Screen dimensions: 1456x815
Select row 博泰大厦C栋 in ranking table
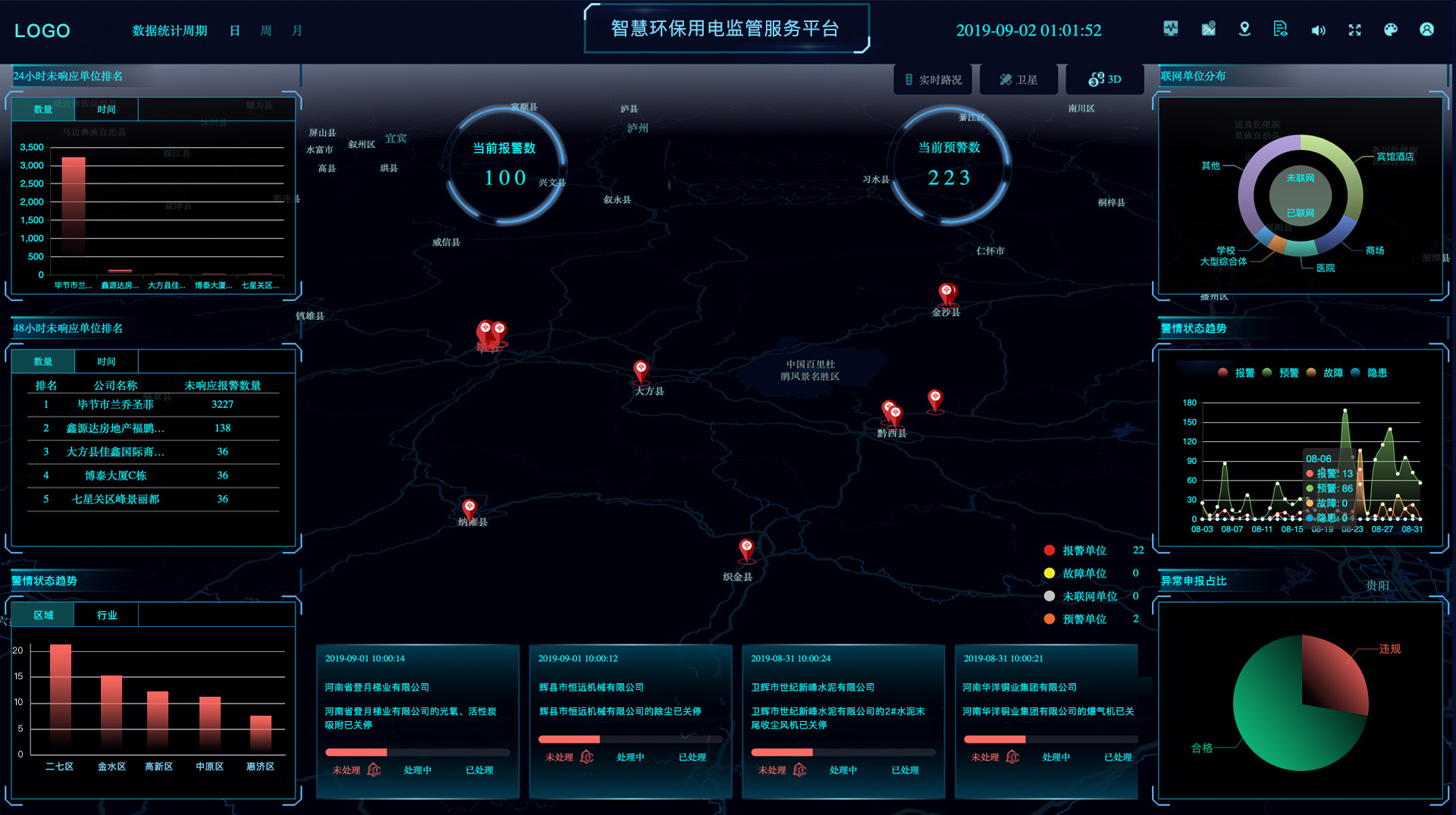[153, 475]
